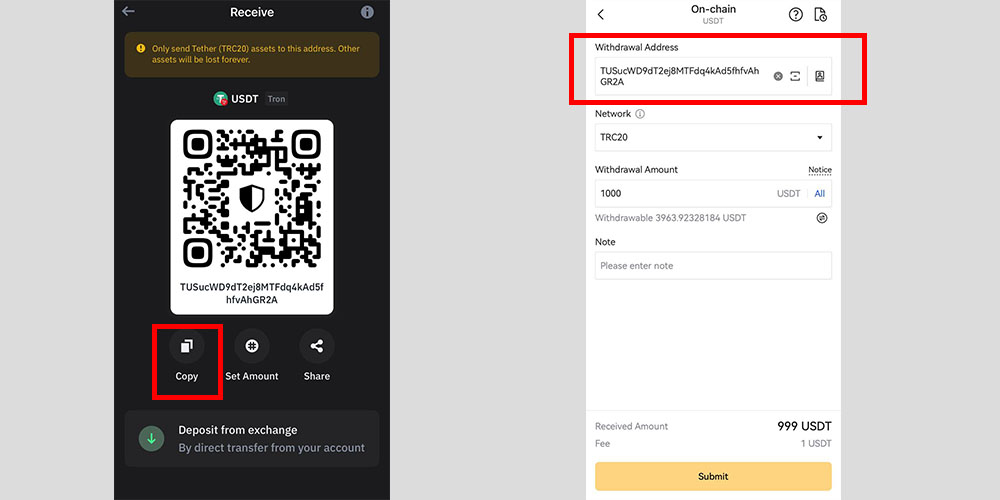Open the address book icon
Screen dimensions: 1000x500
(x=820, y=77)
